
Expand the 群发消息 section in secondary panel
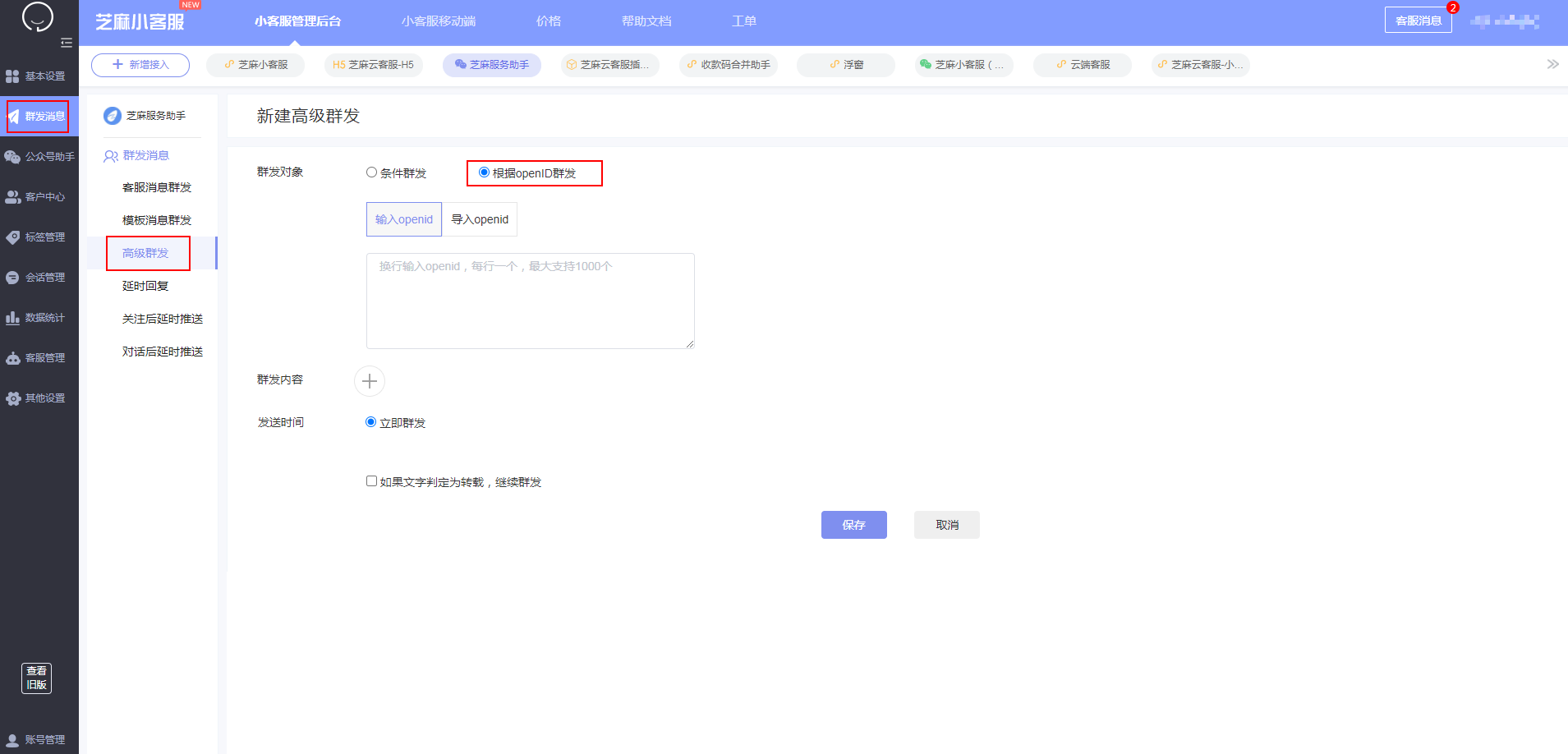click(x=136, y=156)
